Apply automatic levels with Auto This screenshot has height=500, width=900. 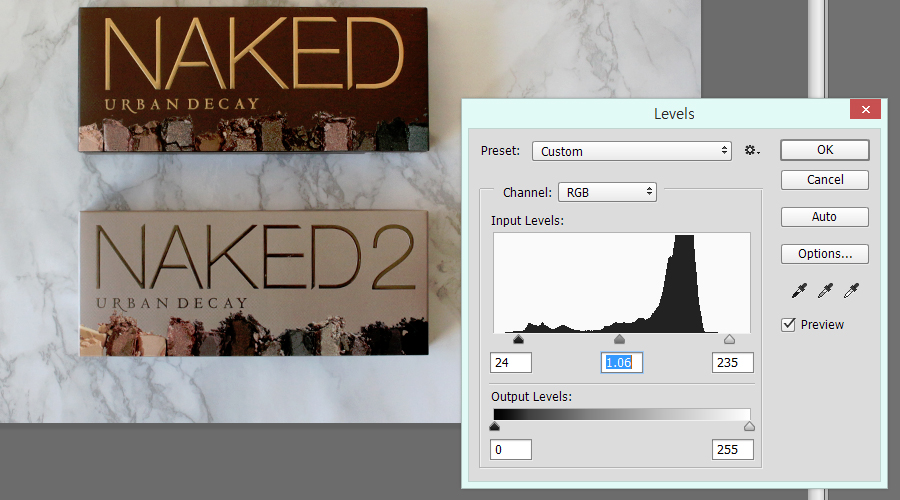pyautogui.click(x=825, y=217)
